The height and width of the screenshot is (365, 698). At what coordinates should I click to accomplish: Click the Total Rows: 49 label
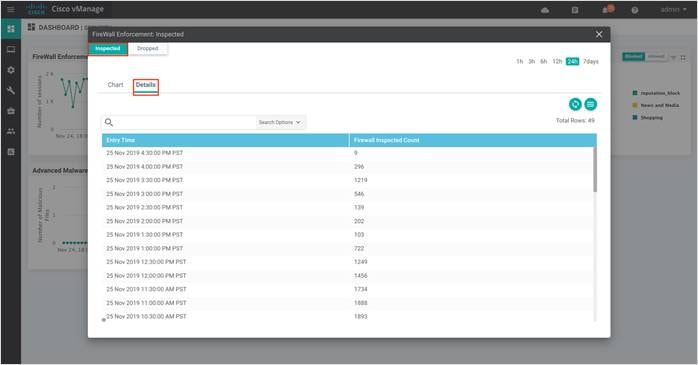click(575, 121)
